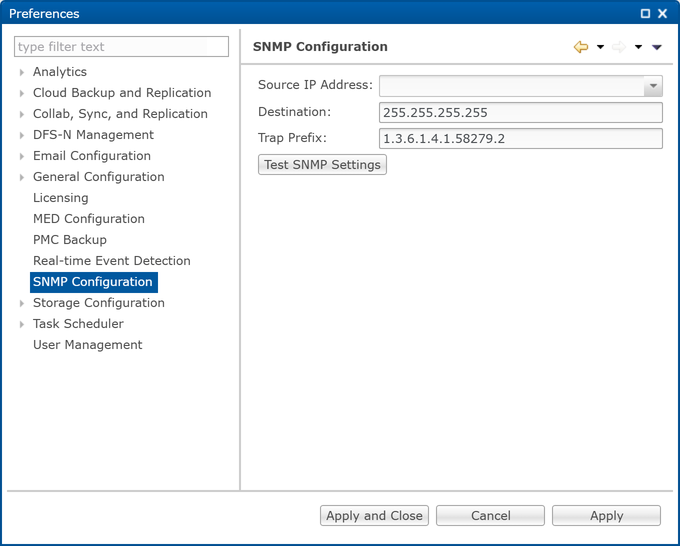
Task: Open the User Management page
Action: point(88,345)
